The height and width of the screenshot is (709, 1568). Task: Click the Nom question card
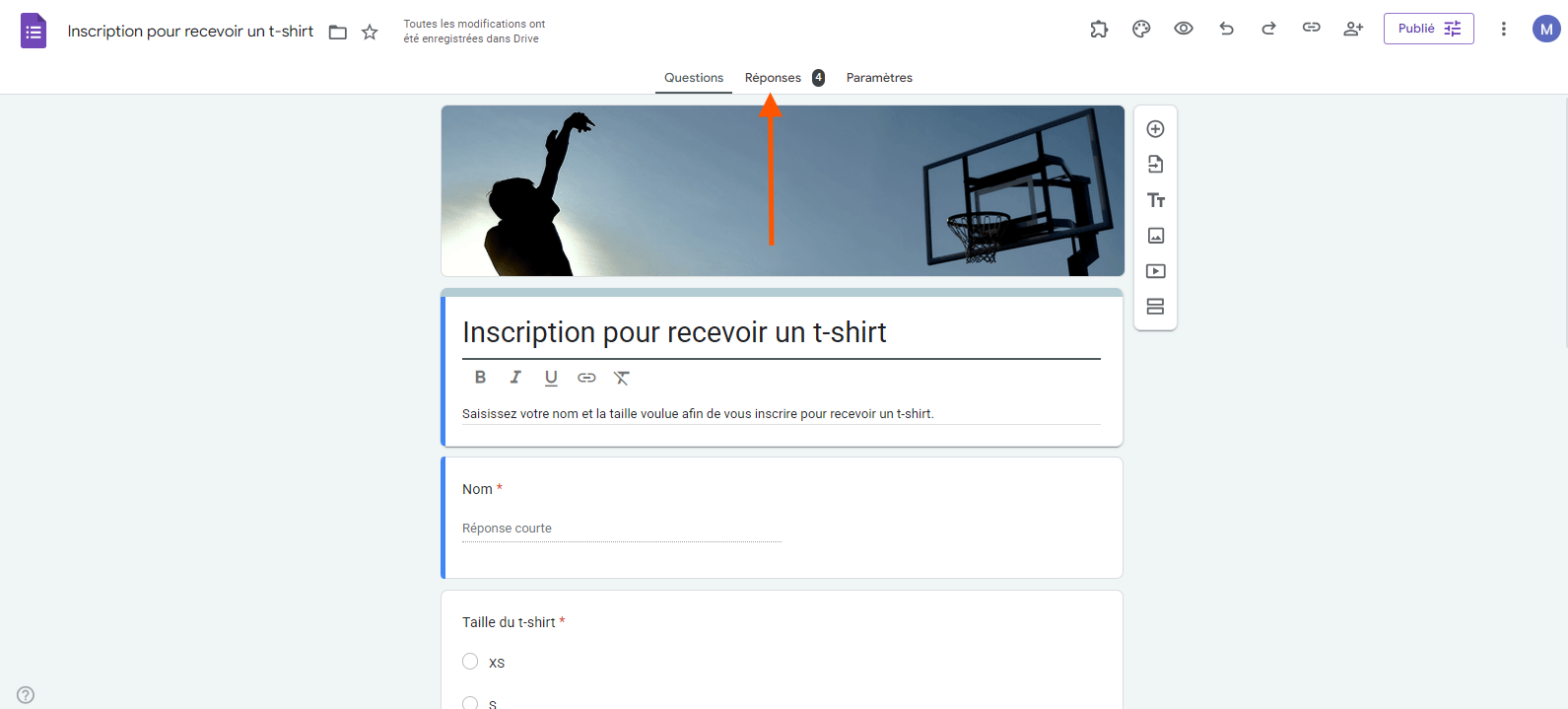coord(782,518)
